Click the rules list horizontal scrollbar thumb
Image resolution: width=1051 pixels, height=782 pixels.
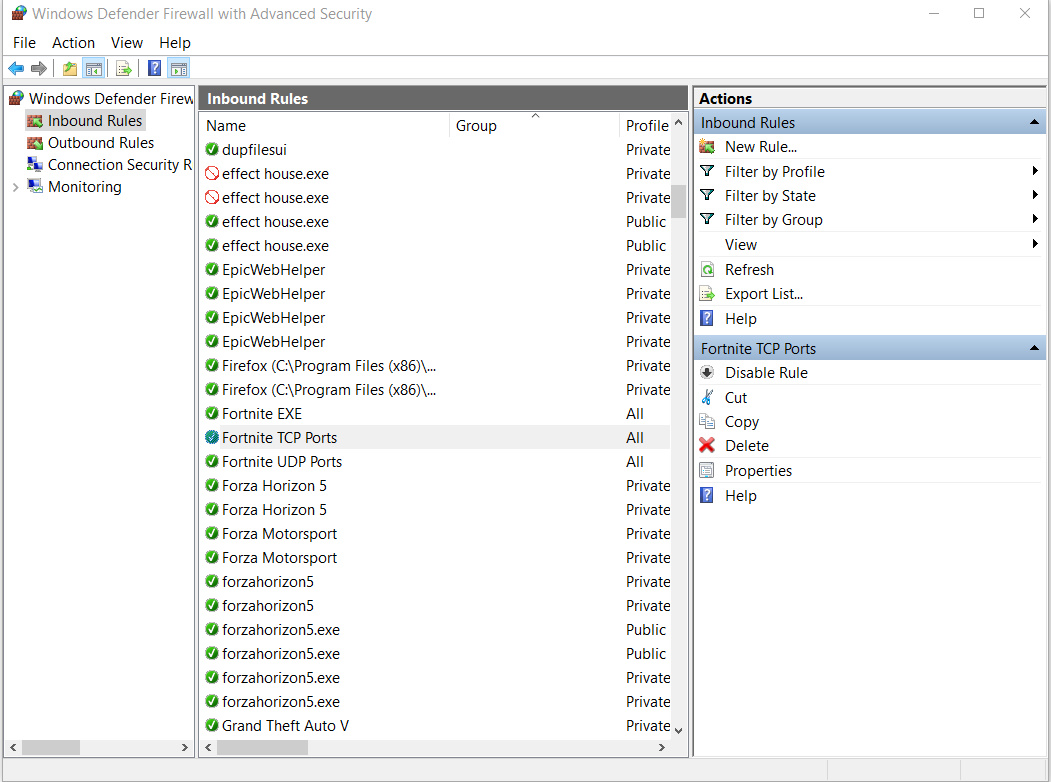[x=262, y=747]
